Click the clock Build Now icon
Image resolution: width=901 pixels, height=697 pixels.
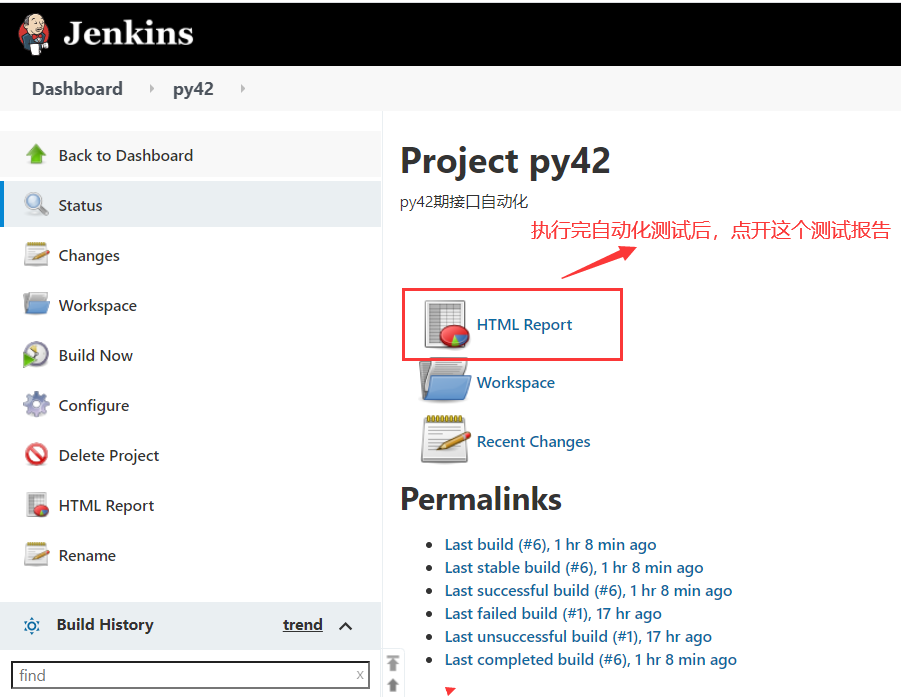click(x=36, y=355)
